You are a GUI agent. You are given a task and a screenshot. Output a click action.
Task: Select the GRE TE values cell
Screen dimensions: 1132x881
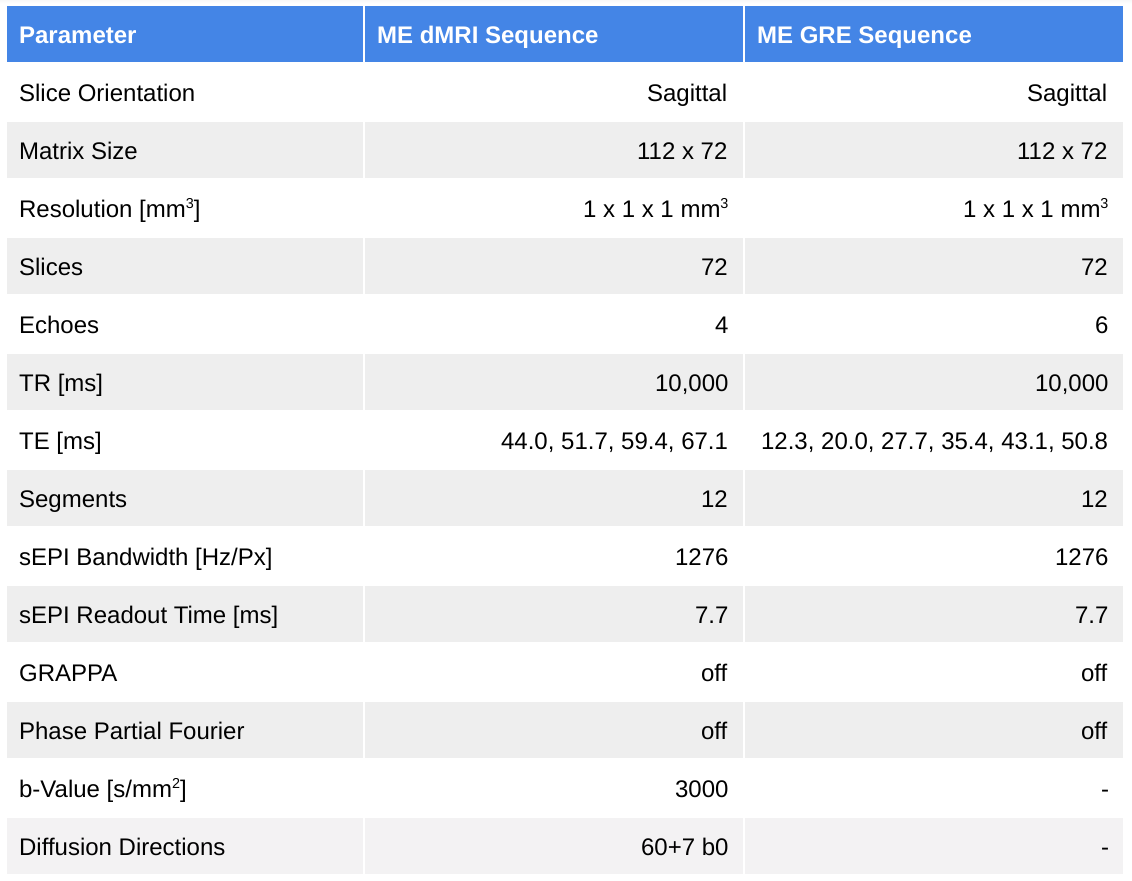pos(934,441)
